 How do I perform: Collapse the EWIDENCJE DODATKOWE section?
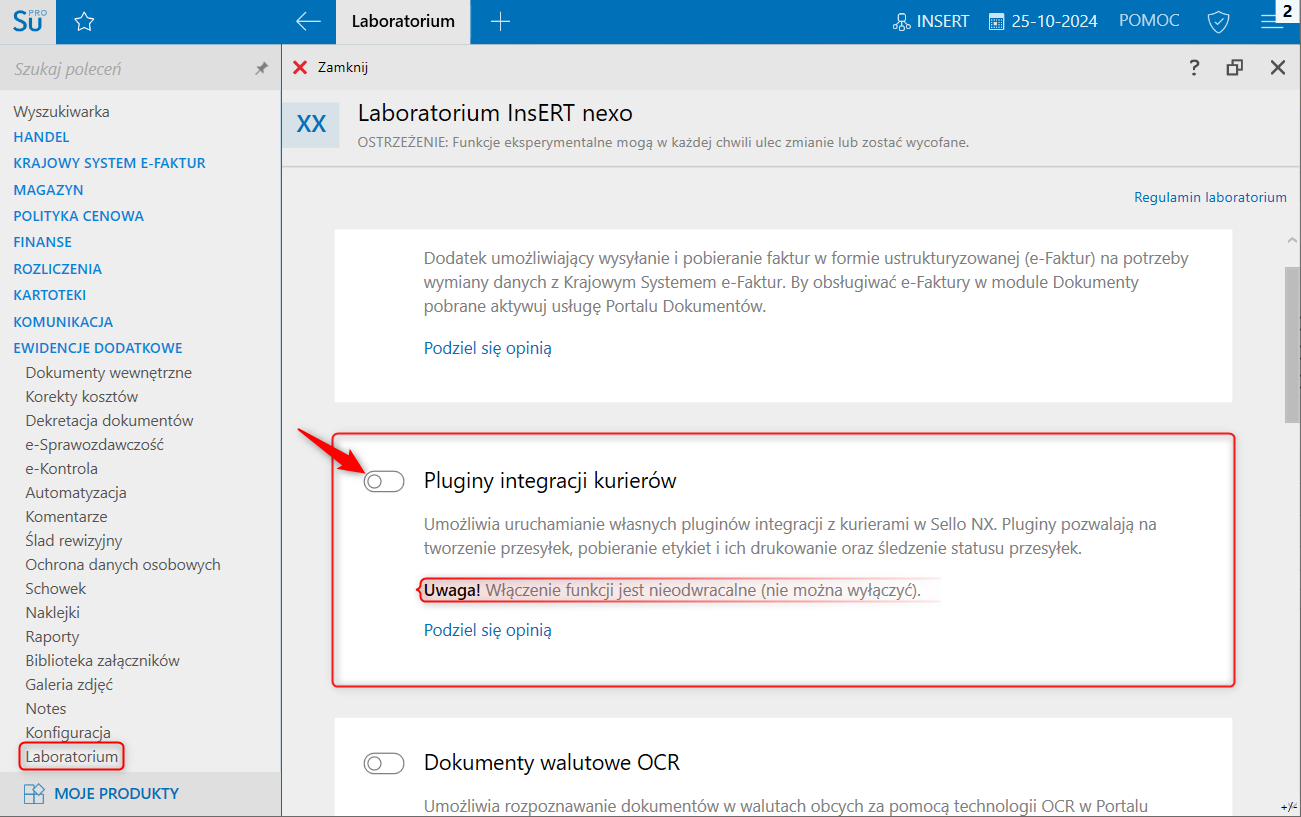[x=97, y=348]
